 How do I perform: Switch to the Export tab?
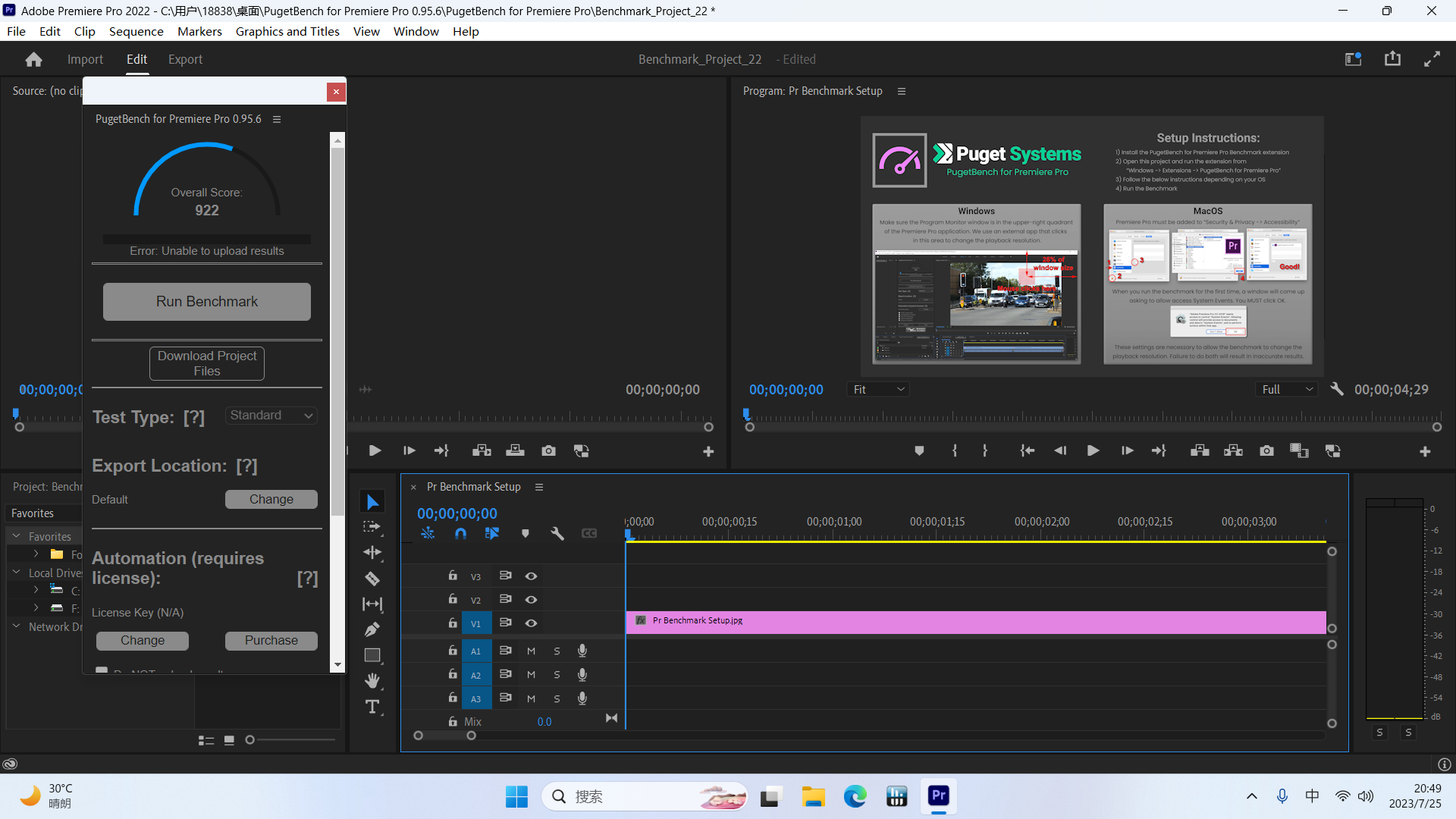pos(185,59)
